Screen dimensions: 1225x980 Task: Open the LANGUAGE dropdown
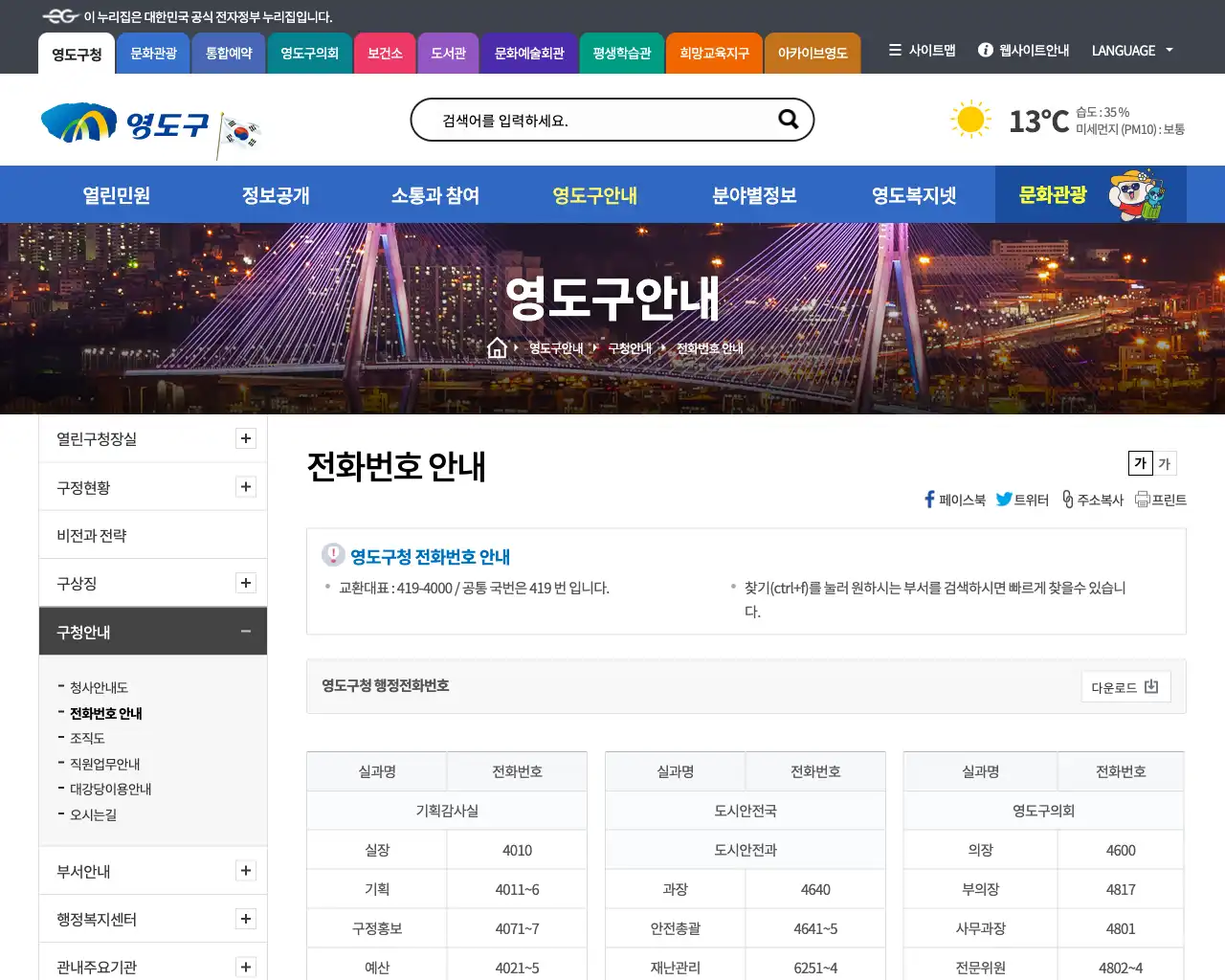point(1132,51)
